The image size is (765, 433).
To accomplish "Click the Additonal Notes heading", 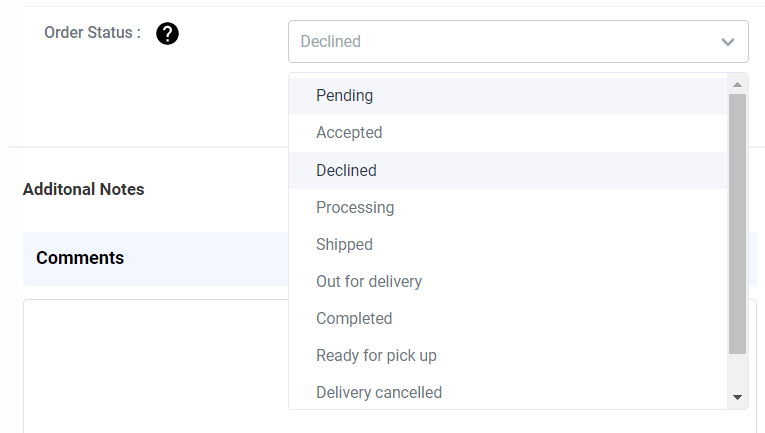I will click(x=83, y=189).
